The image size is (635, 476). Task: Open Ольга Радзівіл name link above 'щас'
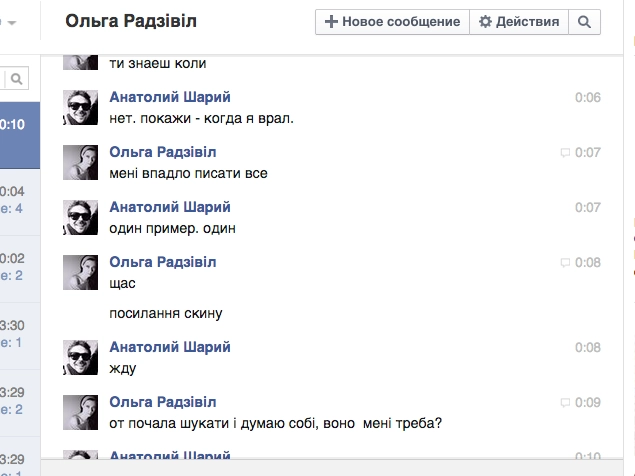pyautogui.click(x=162, y=262)
